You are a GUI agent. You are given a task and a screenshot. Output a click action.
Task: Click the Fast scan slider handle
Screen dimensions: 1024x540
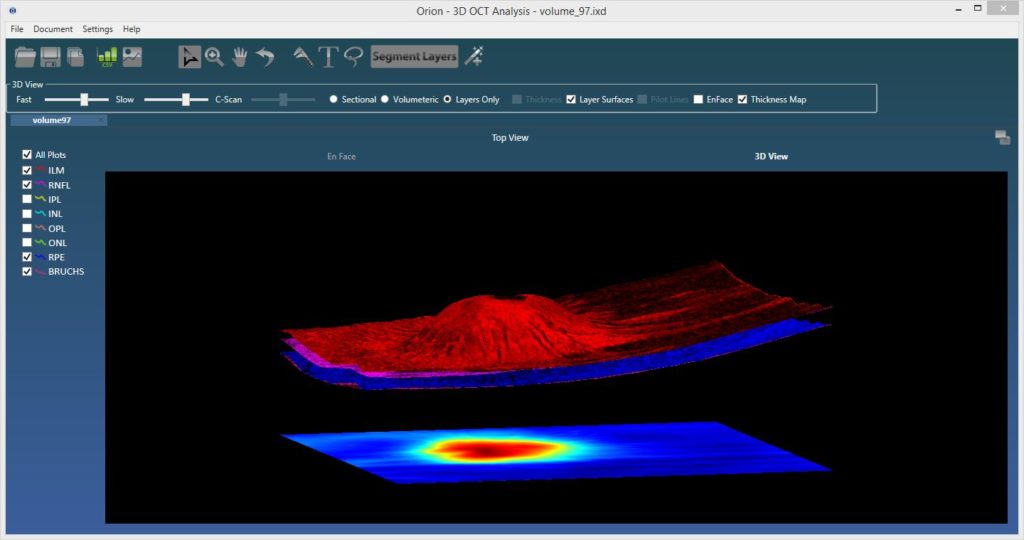click(84, 99)
